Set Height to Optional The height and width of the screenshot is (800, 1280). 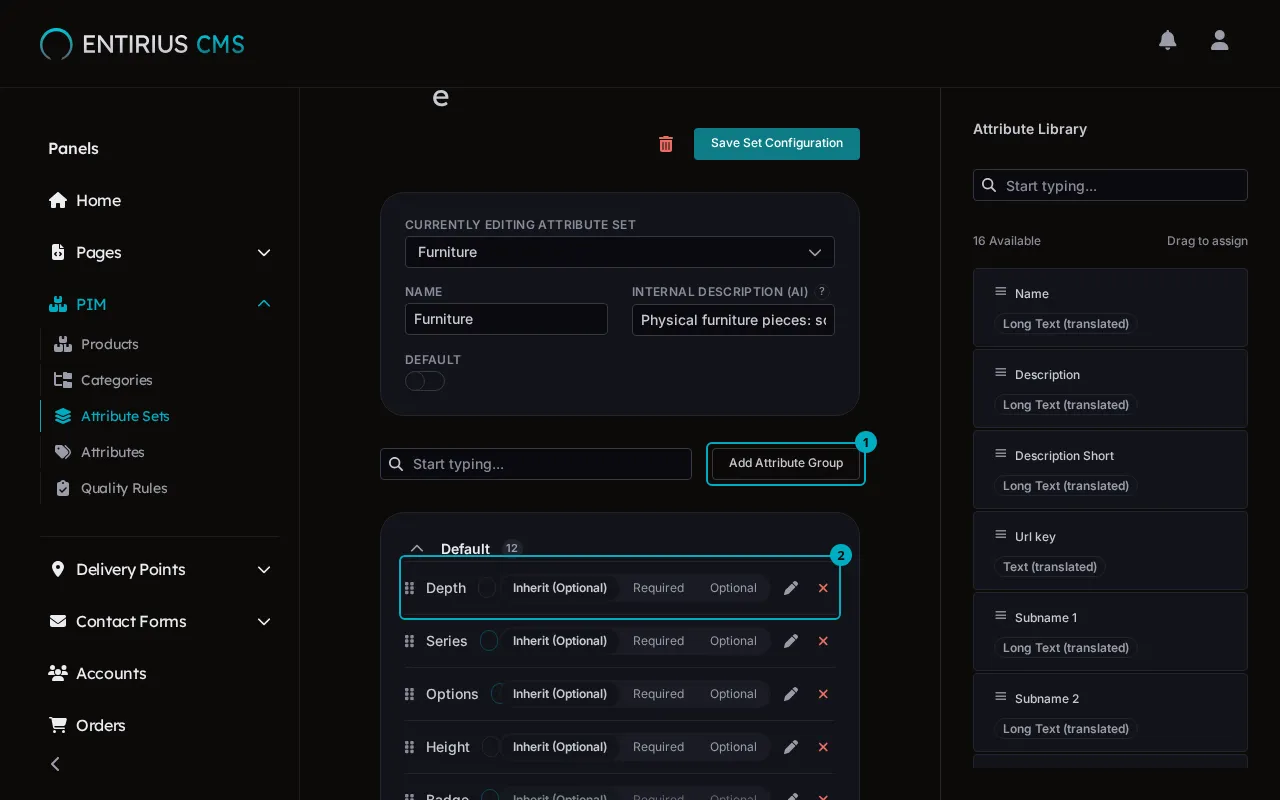point(733,747)
